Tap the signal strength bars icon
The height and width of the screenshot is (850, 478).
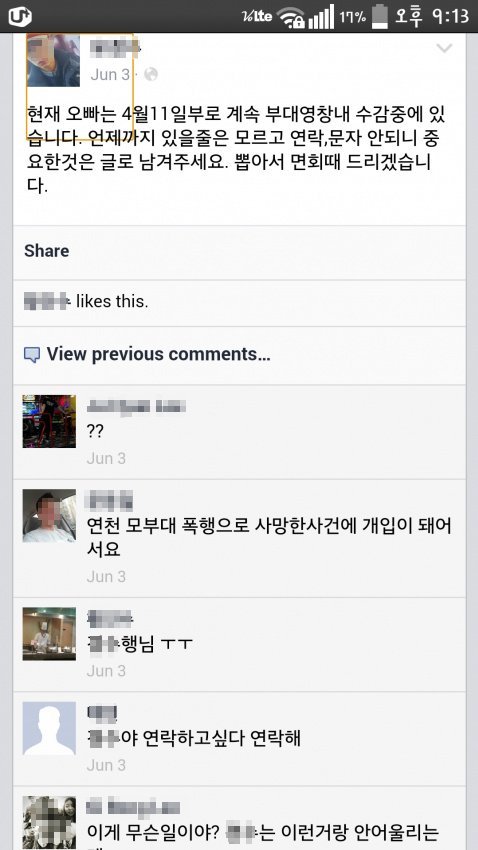pyautogui.click(x=321, y=17)
